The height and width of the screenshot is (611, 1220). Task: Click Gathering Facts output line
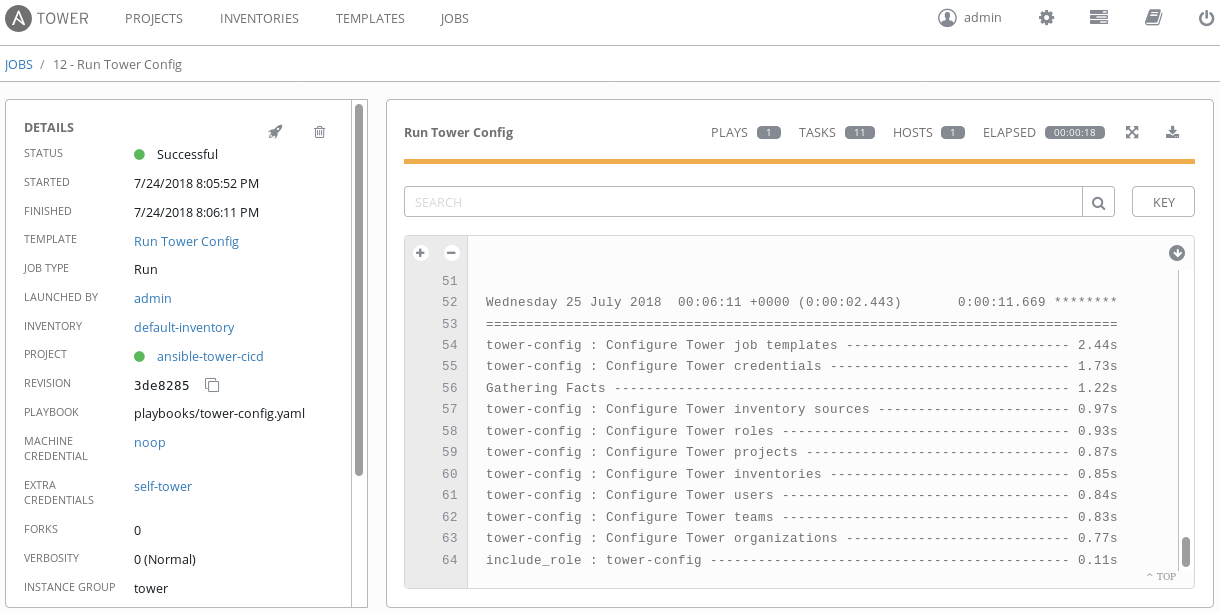[x=801, y=388]
